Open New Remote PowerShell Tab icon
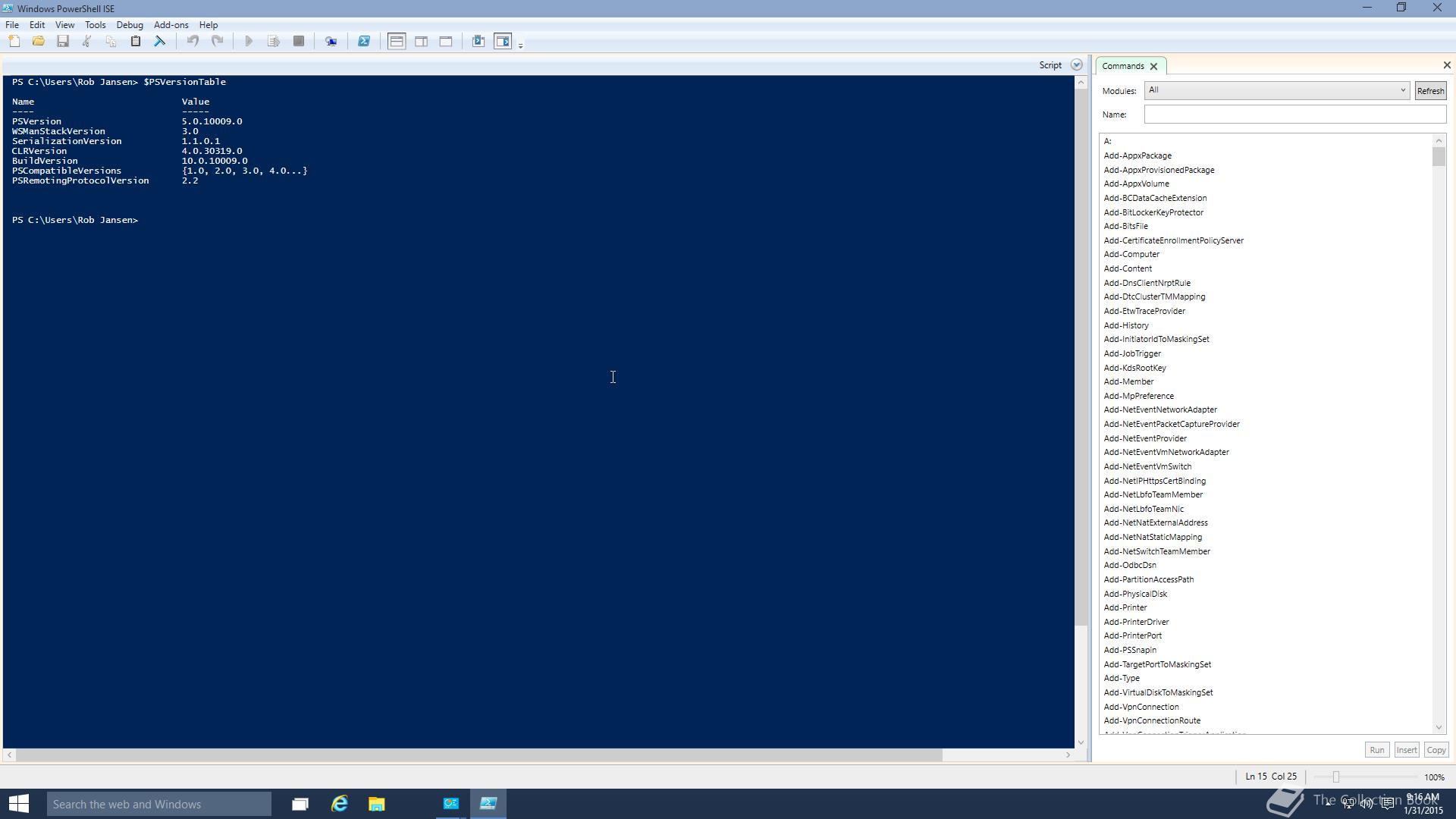 click(331, 42)
